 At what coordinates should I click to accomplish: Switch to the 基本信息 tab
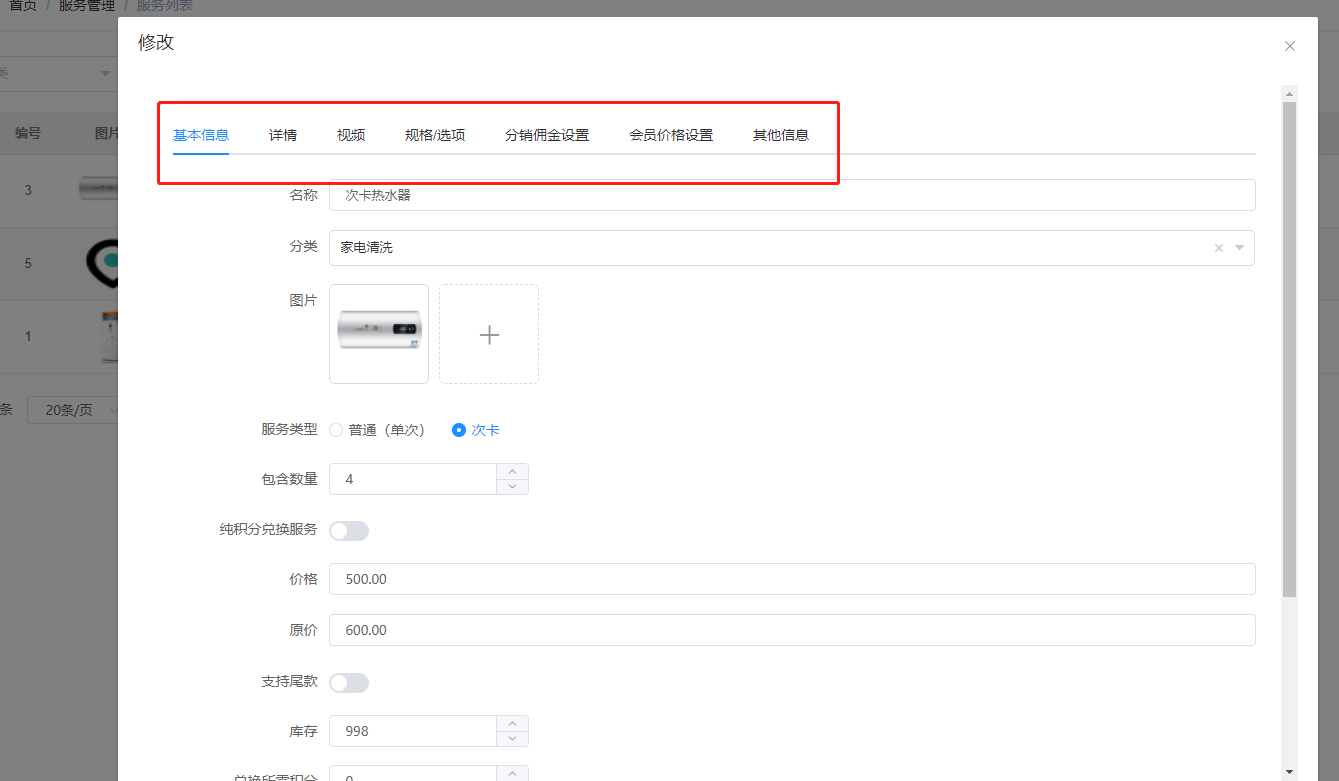click(201, 135)
